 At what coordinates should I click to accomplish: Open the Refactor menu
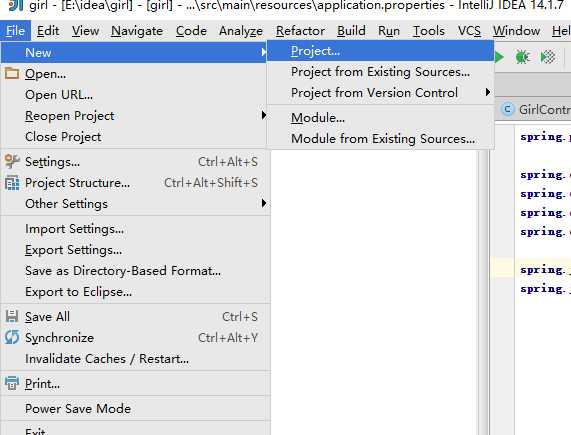coord(300,31)
